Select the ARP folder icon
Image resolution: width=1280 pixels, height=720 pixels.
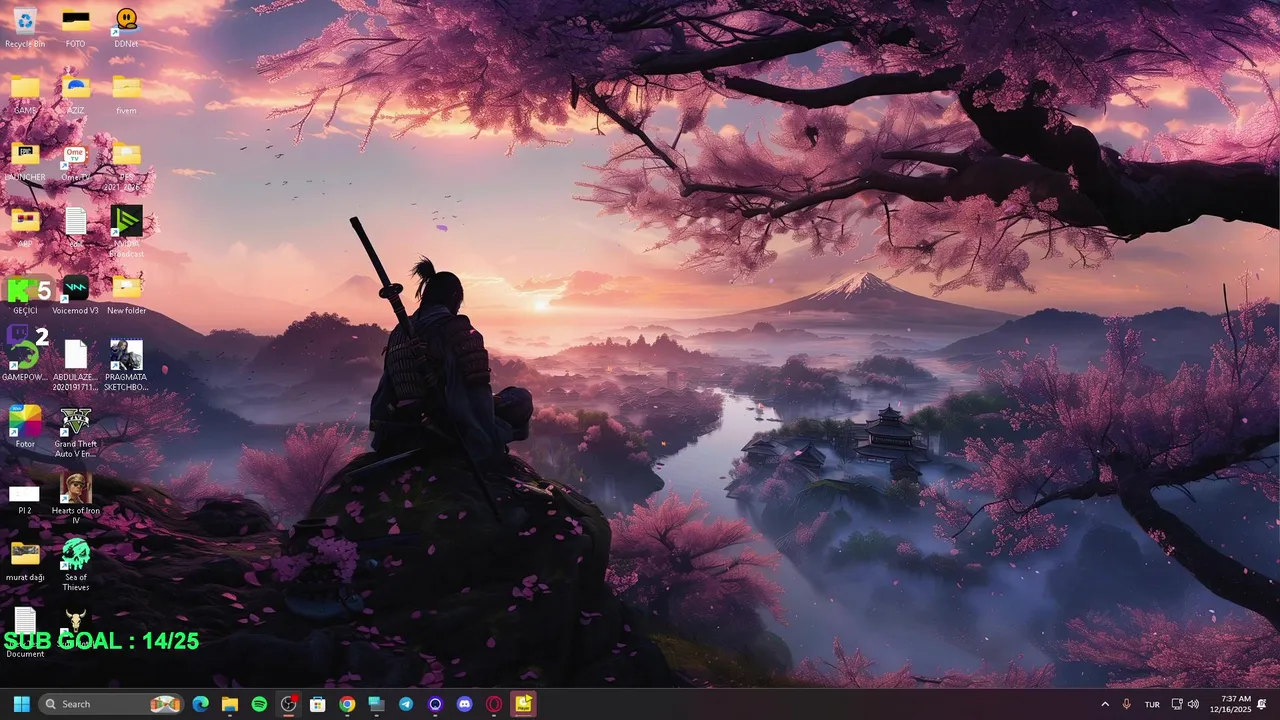[x=25, y=227]
